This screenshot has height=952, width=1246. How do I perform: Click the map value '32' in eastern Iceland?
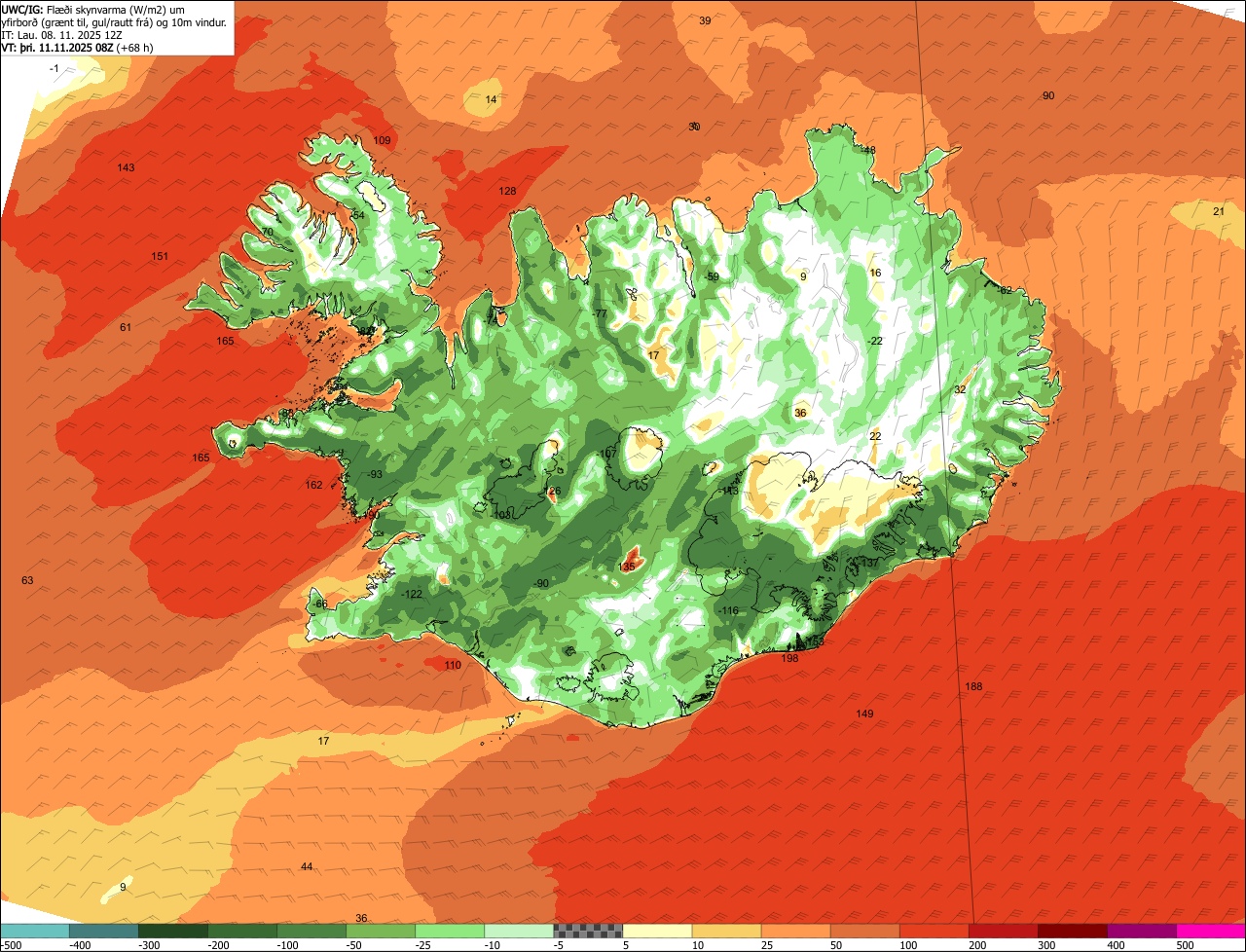(x=960, y=389)
